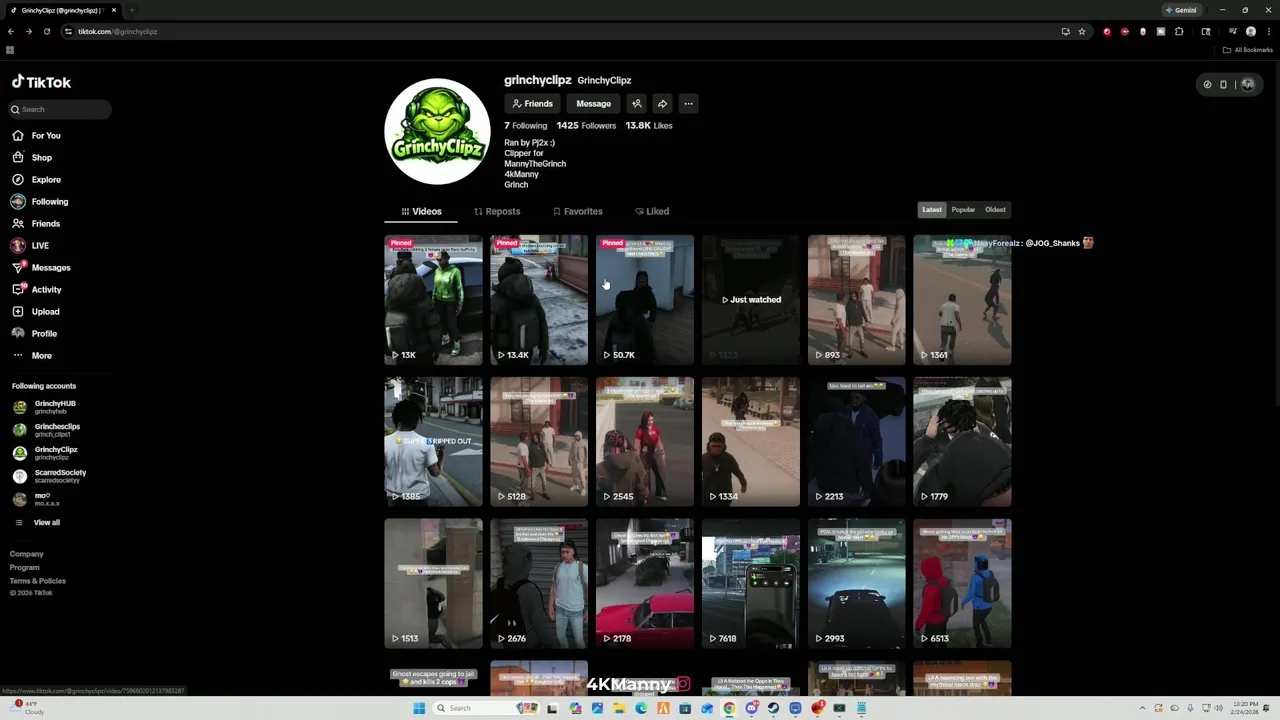Open your Profile from sidebar
Screen dimensions: 1280x720
[x=35, y=334]
